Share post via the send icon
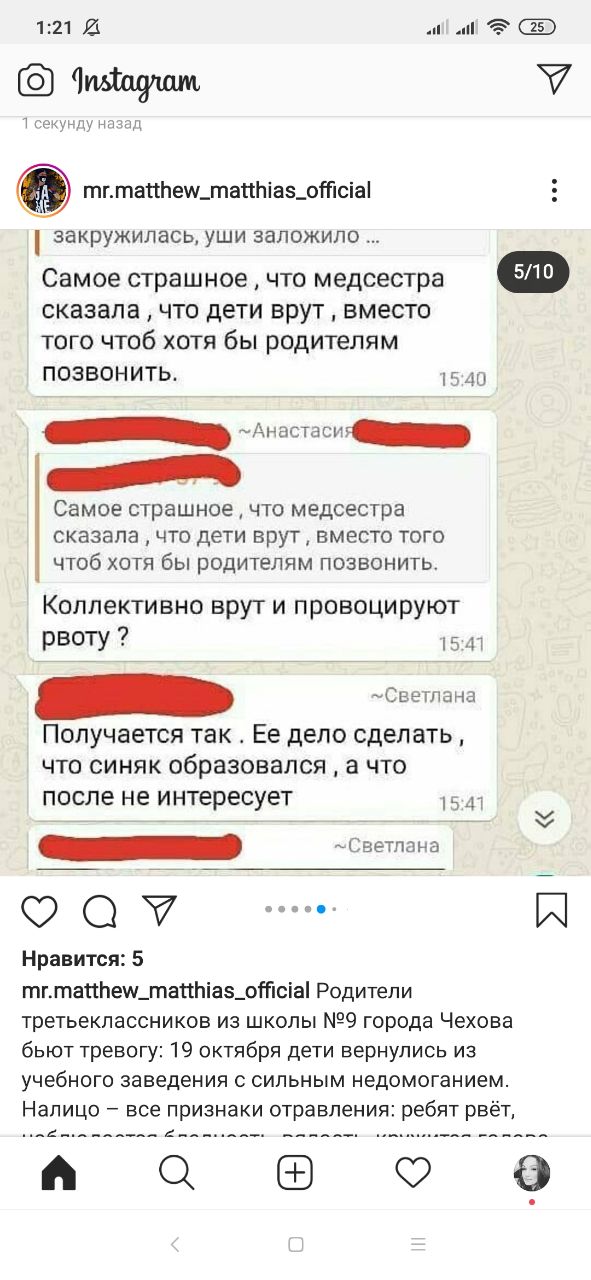The width and height of the screenshot is (591, 1280). 159,909
